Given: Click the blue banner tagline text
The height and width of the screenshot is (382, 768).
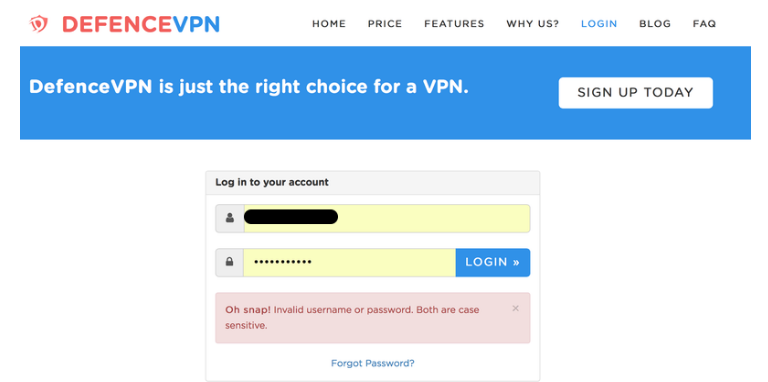Looking at the screenshot, I should pos(249,87).
